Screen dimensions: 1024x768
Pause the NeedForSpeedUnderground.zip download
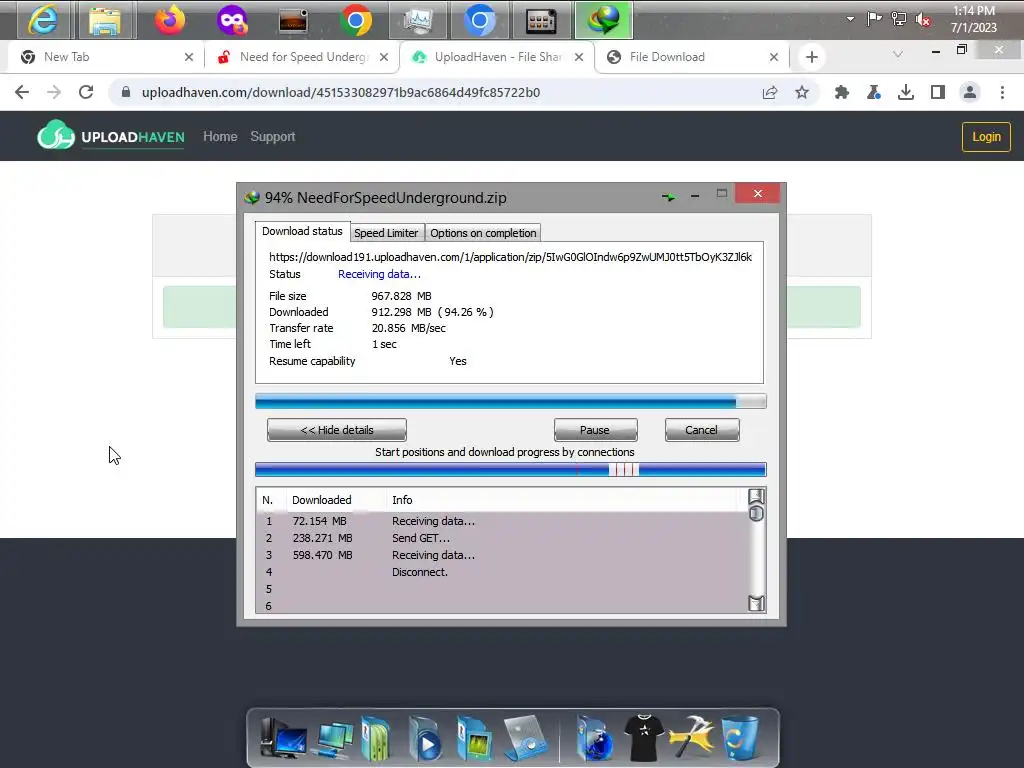(595, 430)
